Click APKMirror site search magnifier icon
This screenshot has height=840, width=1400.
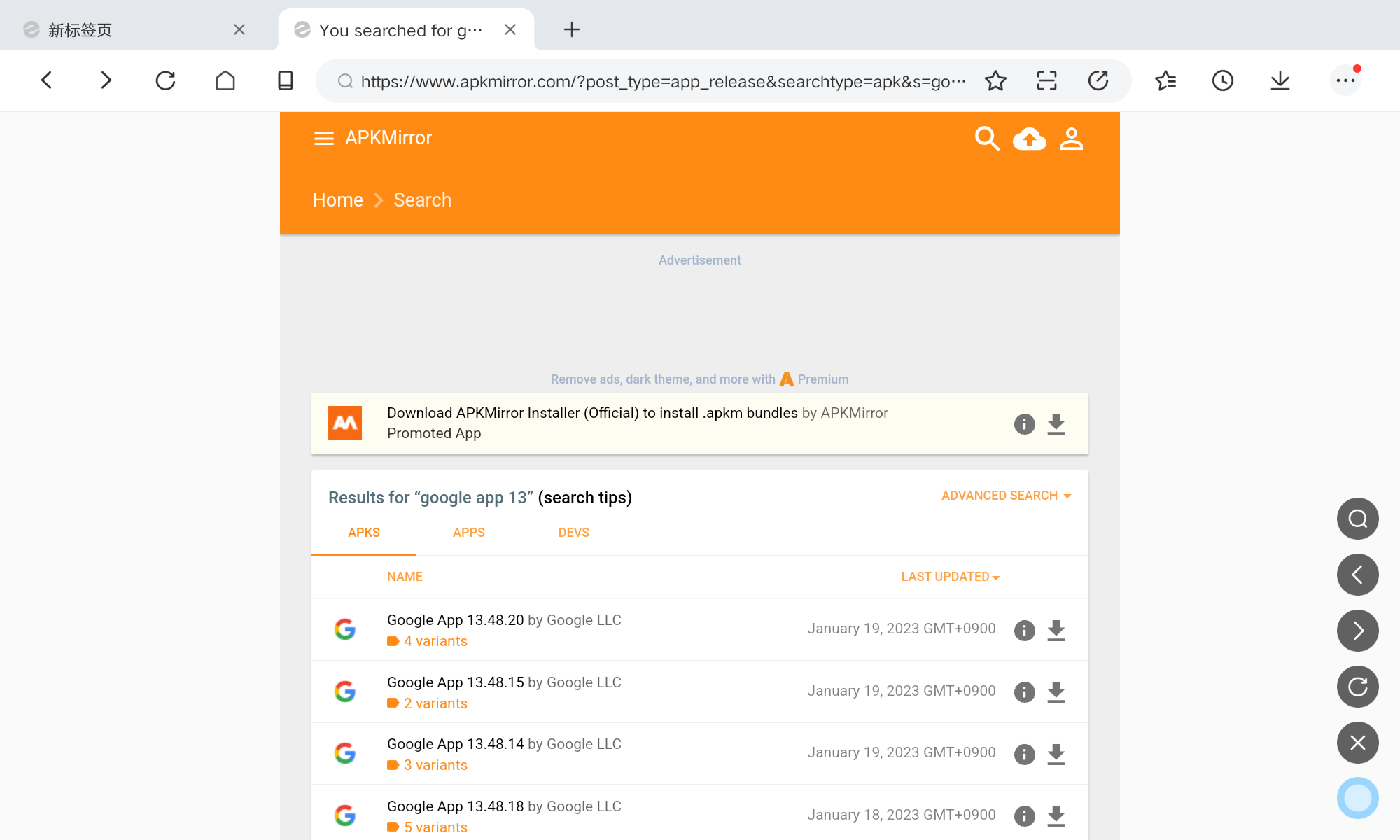click(x=987, y=139)
